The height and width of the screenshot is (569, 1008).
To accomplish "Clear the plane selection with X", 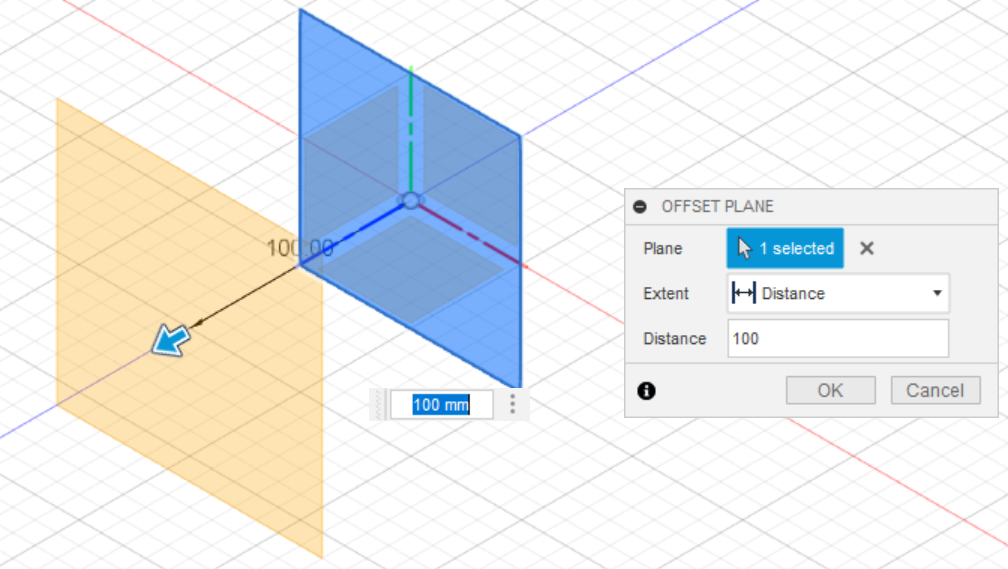I will [867, 248].
